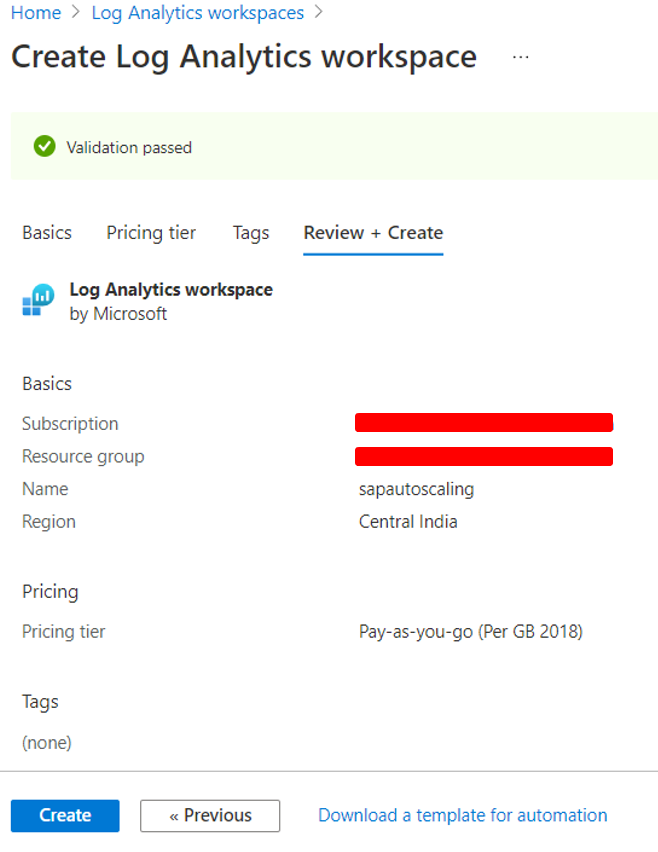Screen dimensions: 658x852
Task: Click the Pay-as-you-go (Per GB 2018) value
Action: click(471, 631)
